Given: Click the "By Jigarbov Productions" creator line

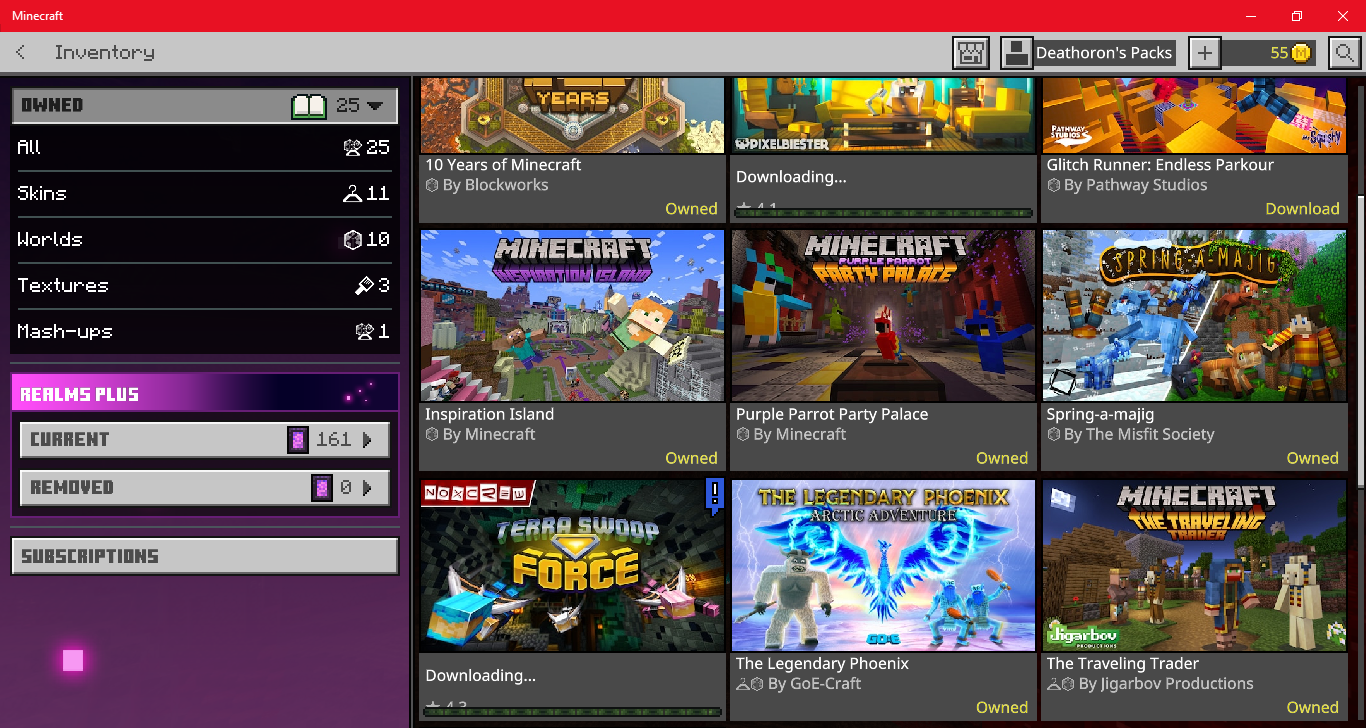Looking at the screenshot, I should [x=1150, y=684].
